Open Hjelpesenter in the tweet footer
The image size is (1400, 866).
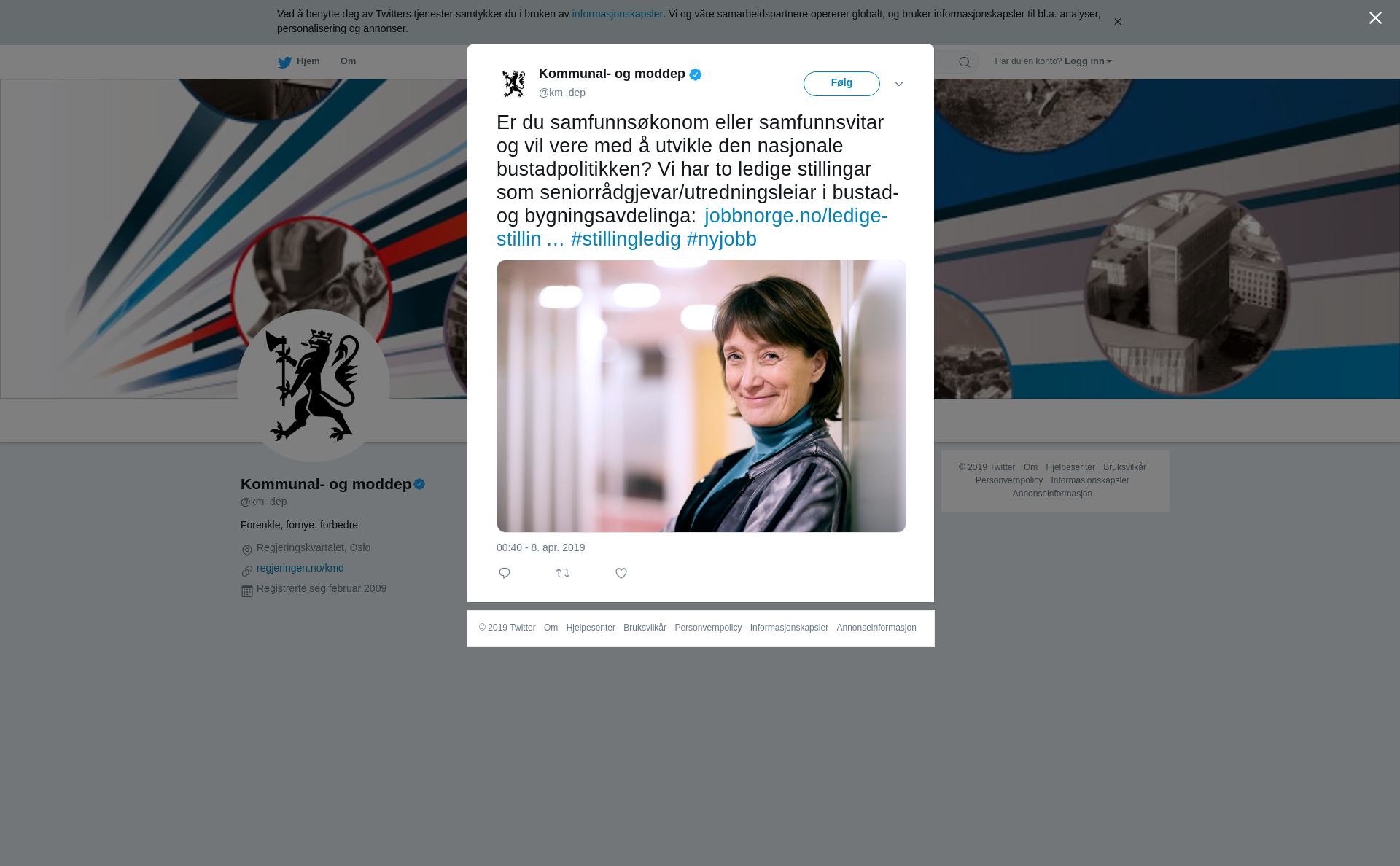pyautogui.click(x=591, y=628)
